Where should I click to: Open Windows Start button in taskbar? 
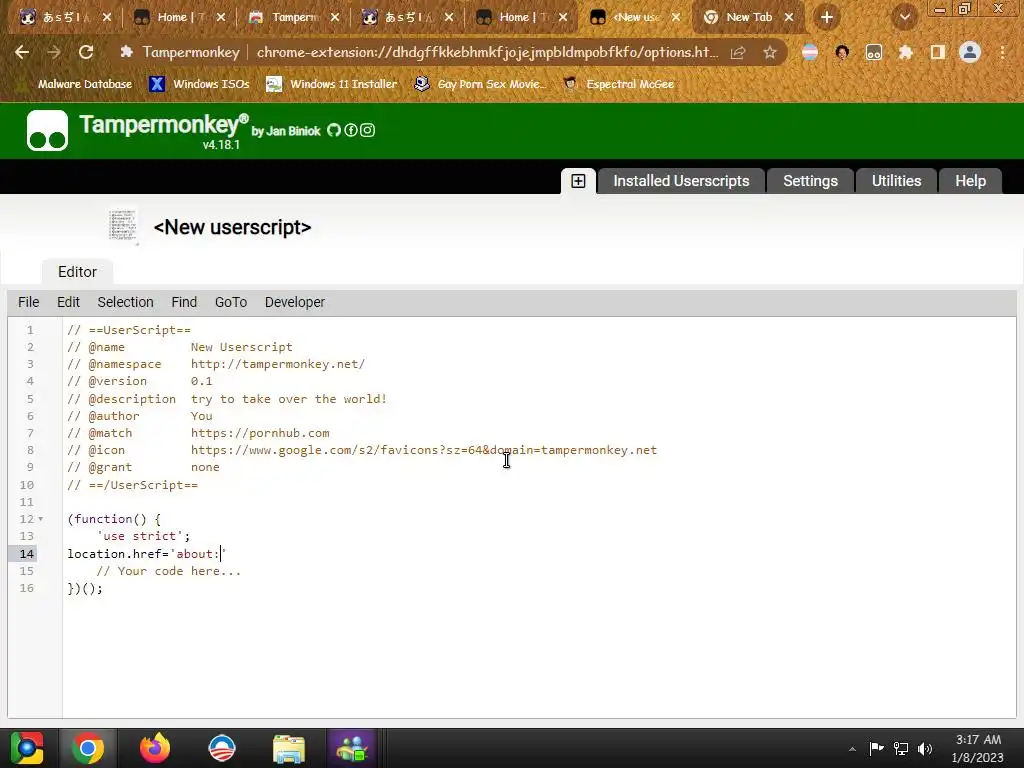click(x=27, y=748)
